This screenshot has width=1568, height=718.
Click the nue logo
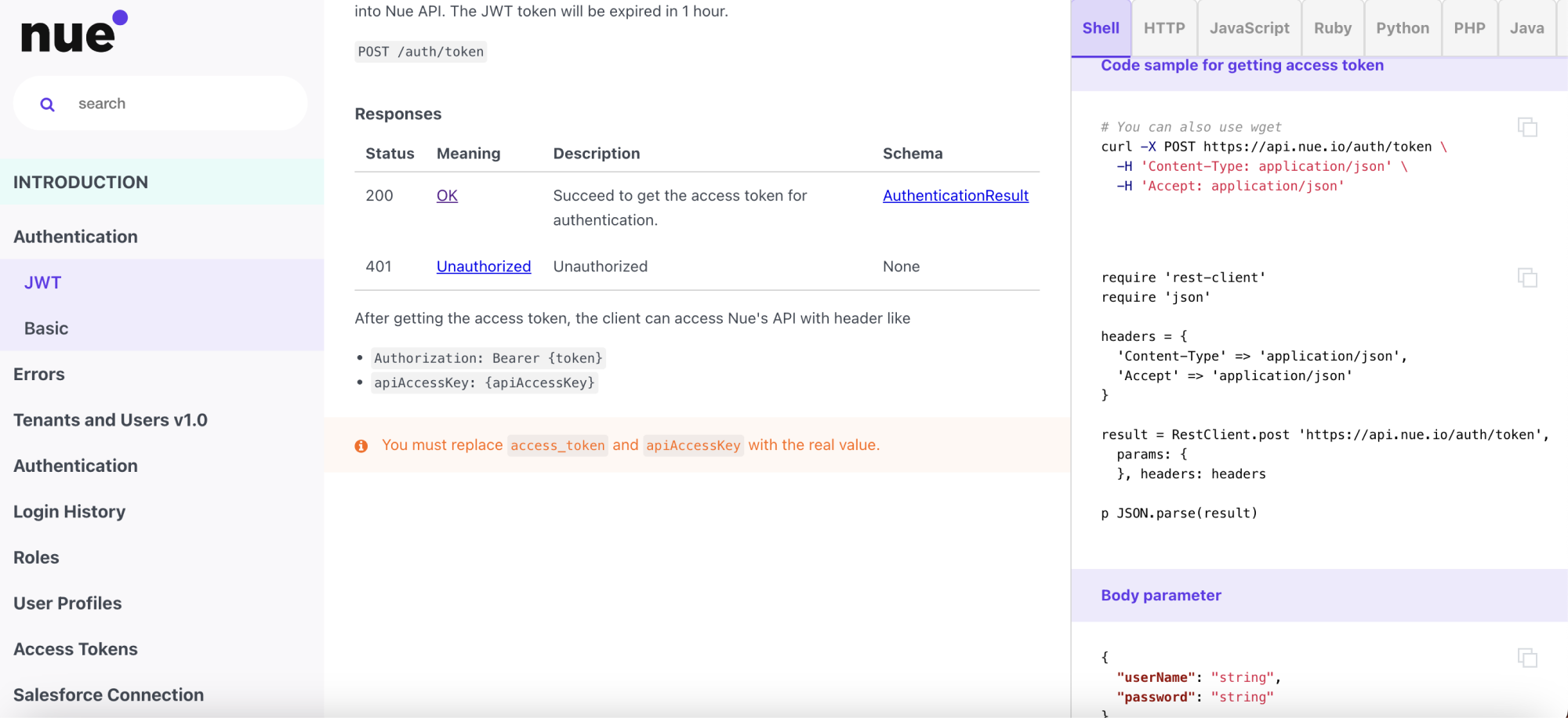(74, 33)
